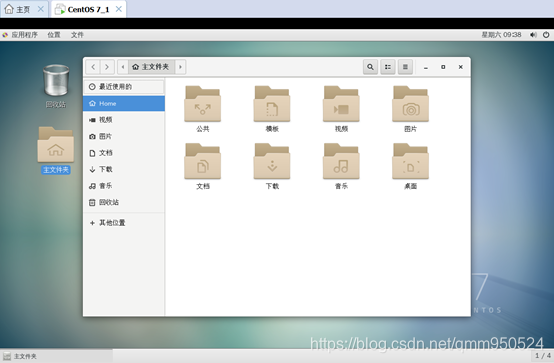Go forward with the right arrow
The width and height of the screenshot is (554, 363).
click(107, 67)
